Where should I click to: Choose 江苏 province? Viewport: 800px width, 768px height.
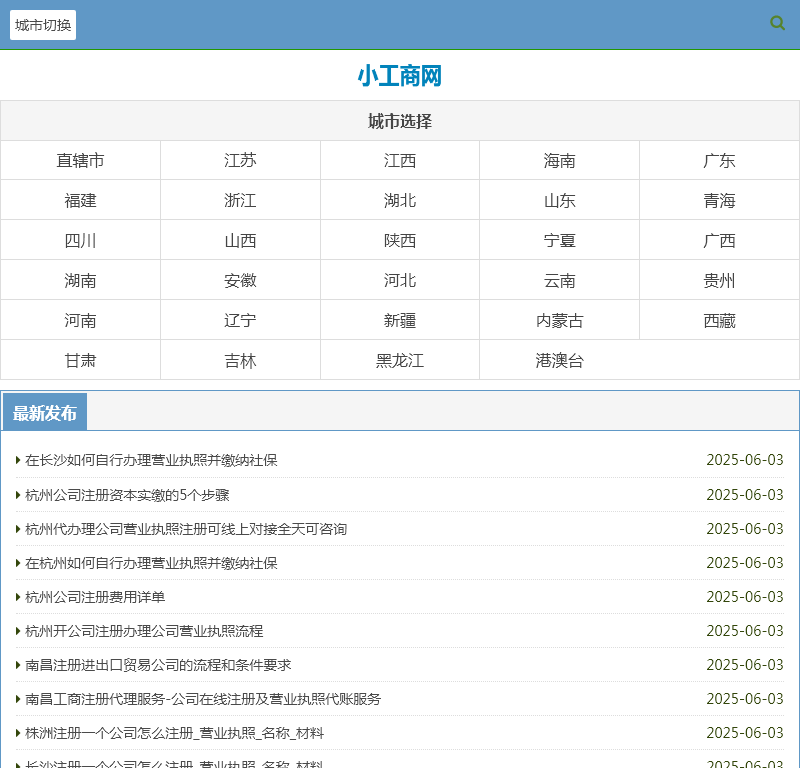click(240, 161)
